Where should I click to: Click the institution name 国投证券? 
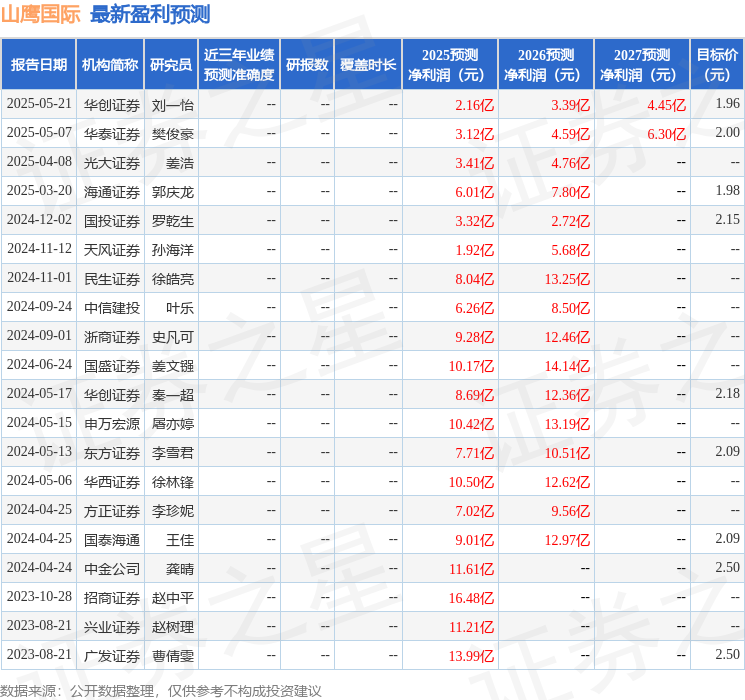[112, 221]
